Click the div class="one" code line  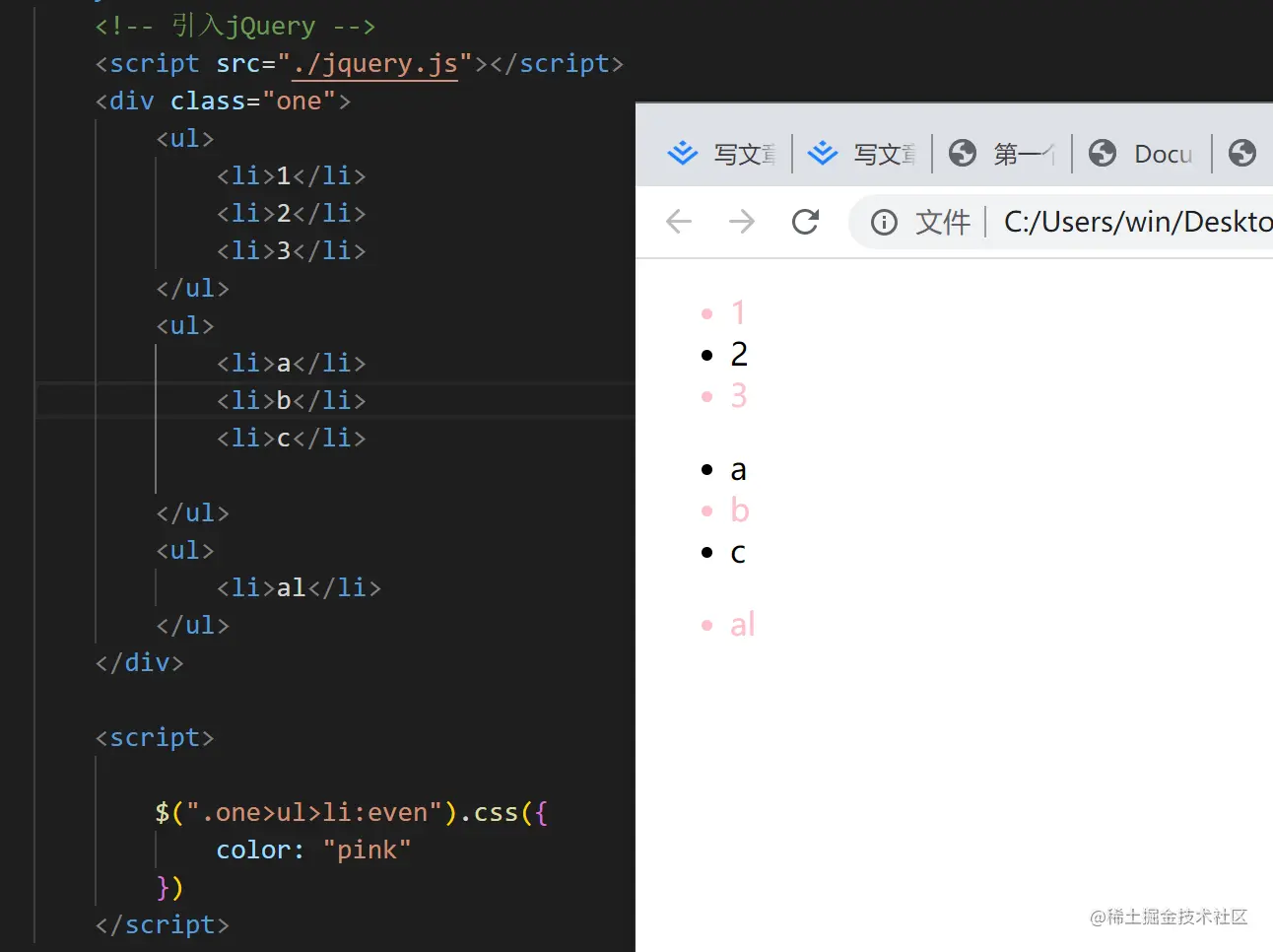[223, 102]
